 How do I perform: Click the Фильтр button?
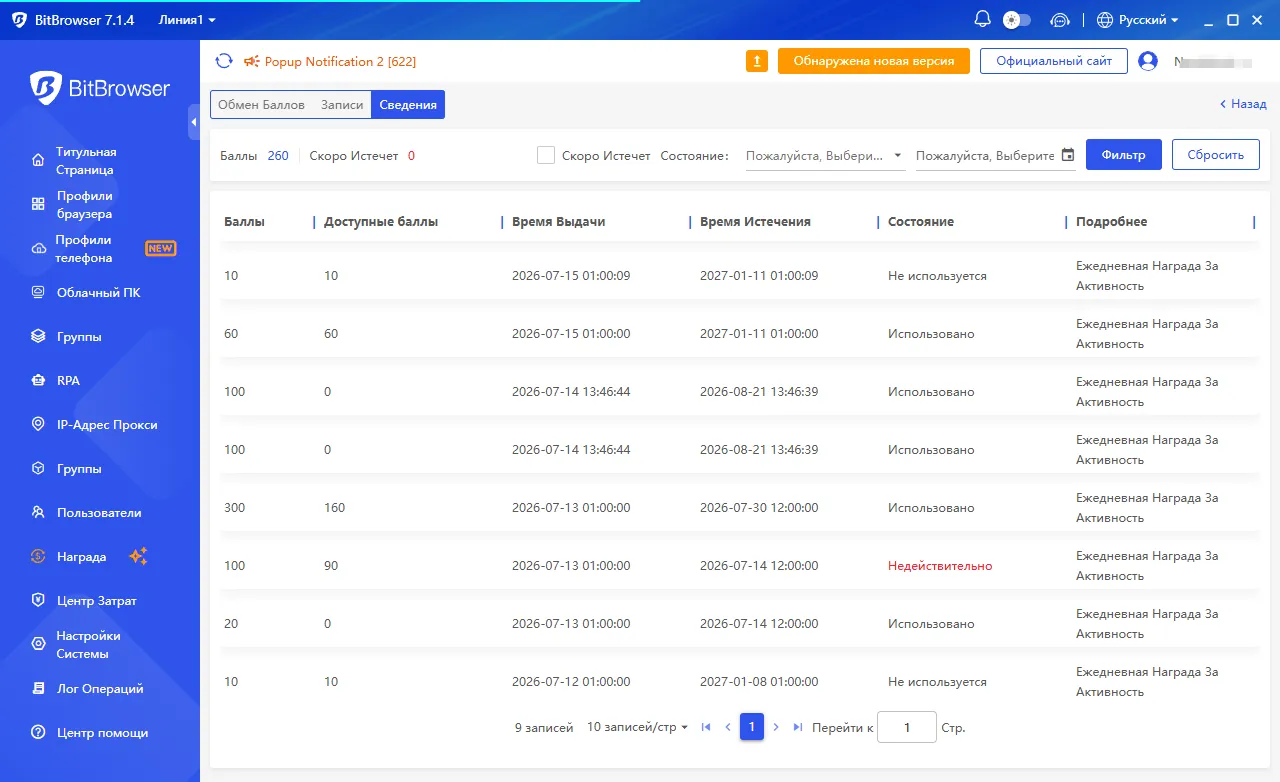(x=1124, y=155)
